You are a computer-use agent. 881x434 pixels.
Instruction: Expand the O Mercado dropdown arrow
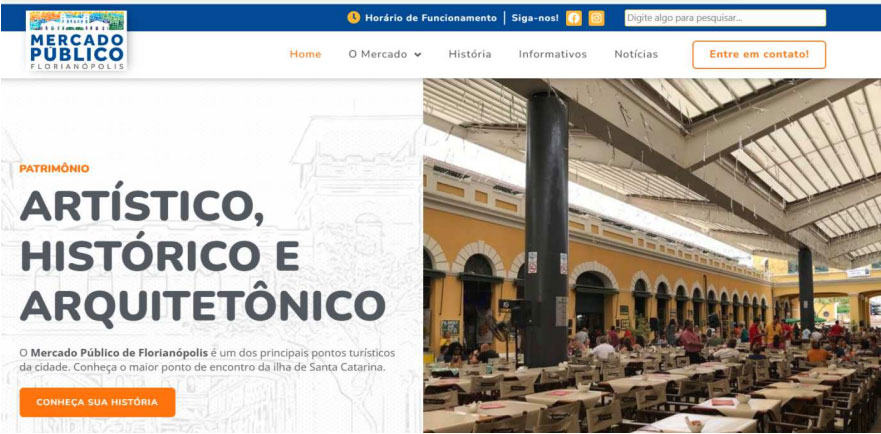point(417,55)
